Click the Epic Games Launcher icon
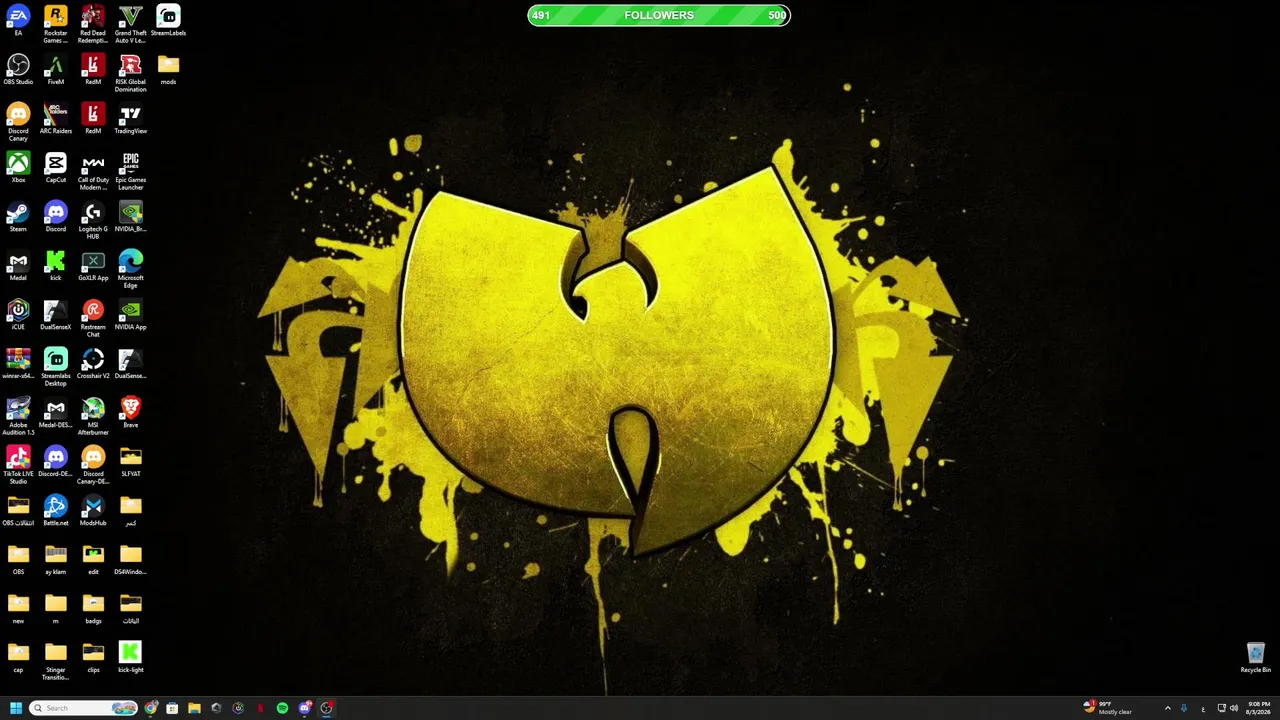Viewport: 1280px width, 720px height. (x=130, y=171)
